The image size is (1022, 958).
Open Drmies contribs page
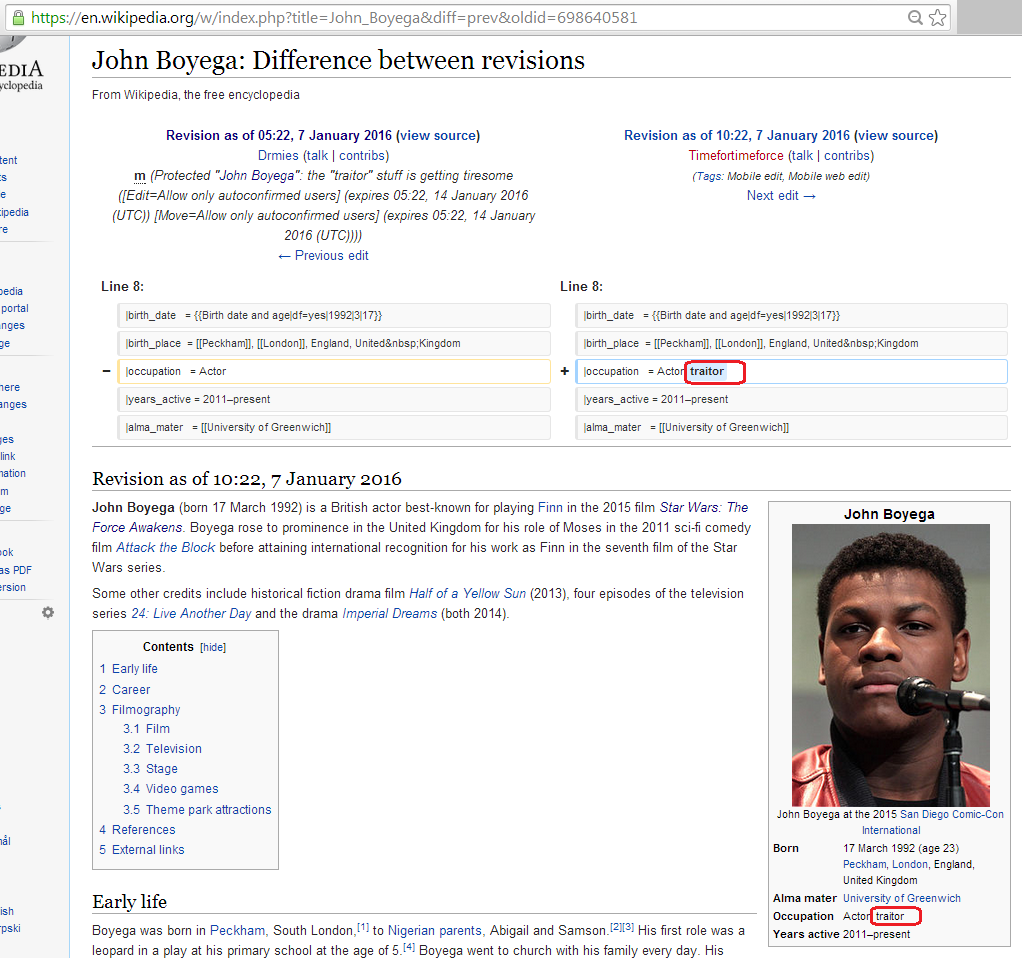click(x=362, y=156)
